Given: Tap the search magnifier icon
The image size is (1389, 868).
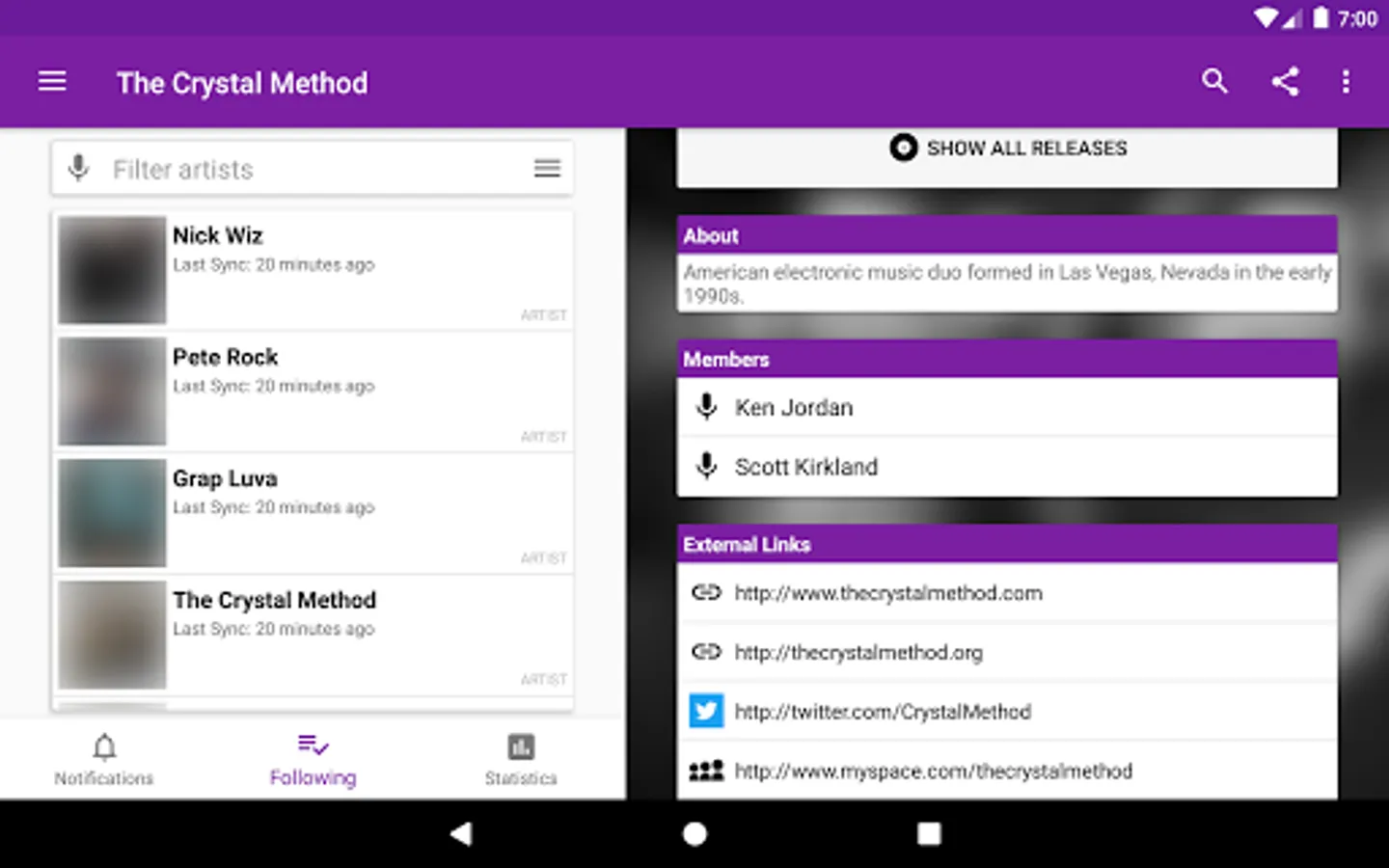Looking at the screenshot, I should click(1214, 81).
